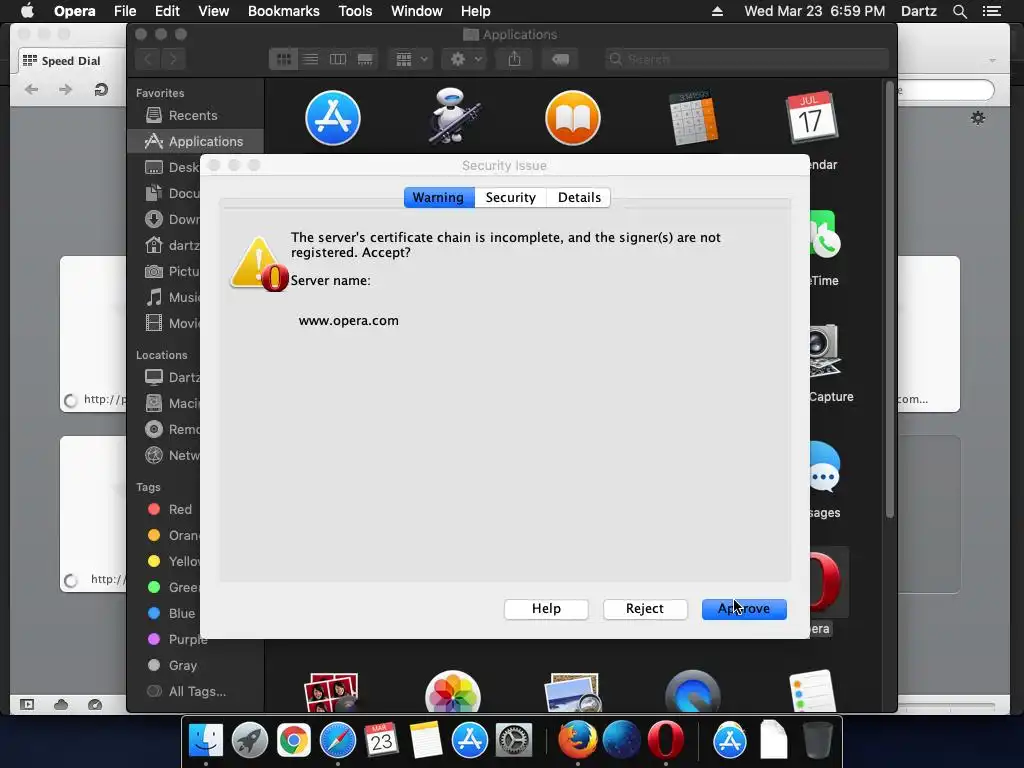This screenshot has height=768, width=1024.
Task: Open the View menu
Action: pyautogui.click(x=214, y=11)
